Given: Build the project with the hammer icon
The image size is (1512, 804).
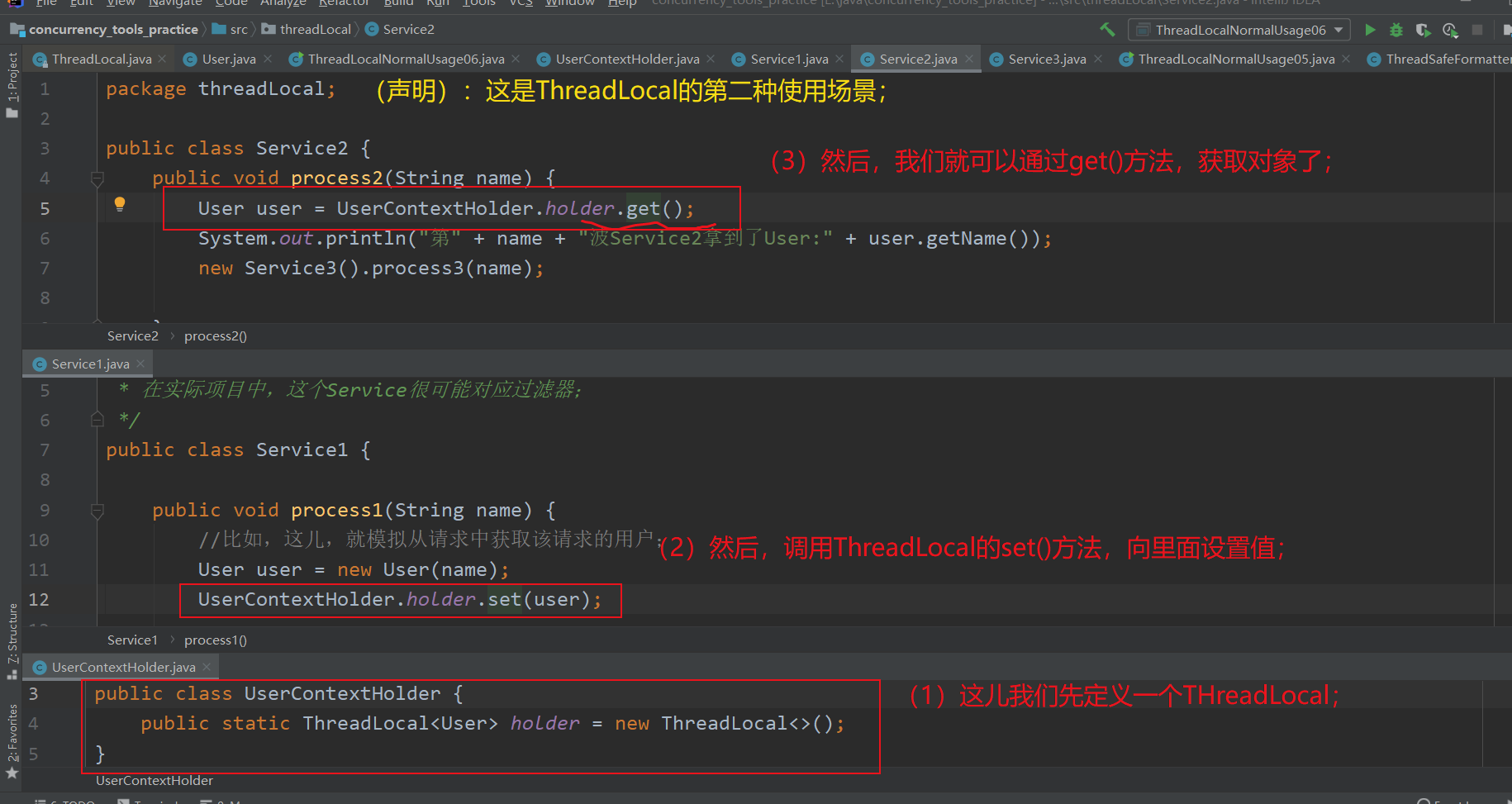Looking at the screenshot, I should (x=1108, y=29).
